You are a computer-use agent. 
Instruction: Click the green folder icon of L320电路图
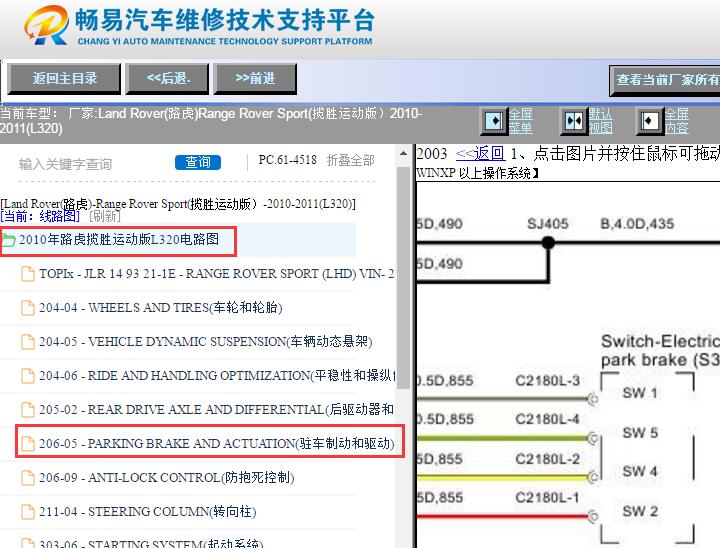click(x=8, y=240)
